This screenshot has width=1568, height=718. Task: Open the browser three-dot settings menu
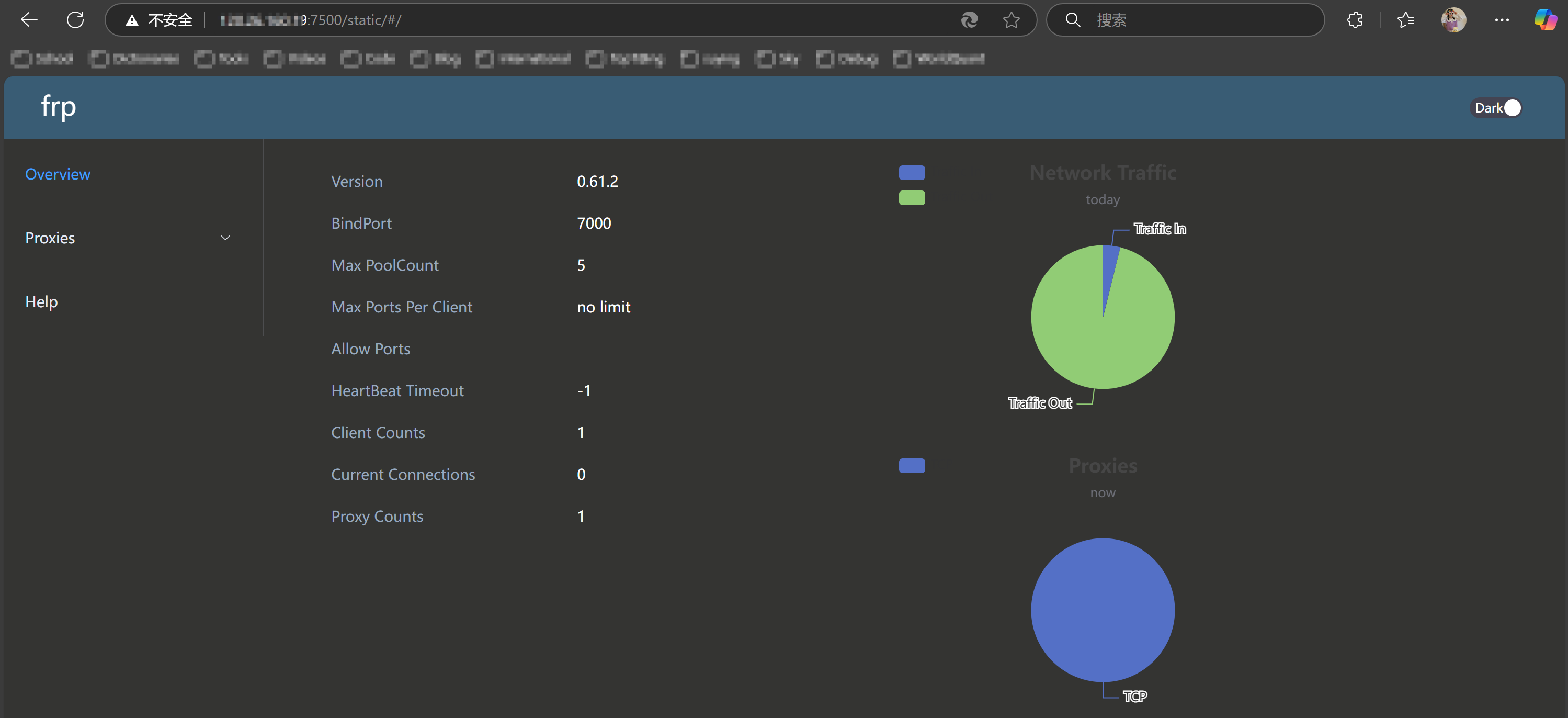click(1502, 20)
